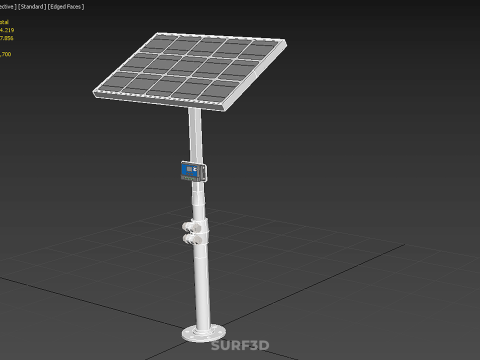Open the partially cut-off Perspective viewport label menu
480x360 pixels.
tap(8, 7)
